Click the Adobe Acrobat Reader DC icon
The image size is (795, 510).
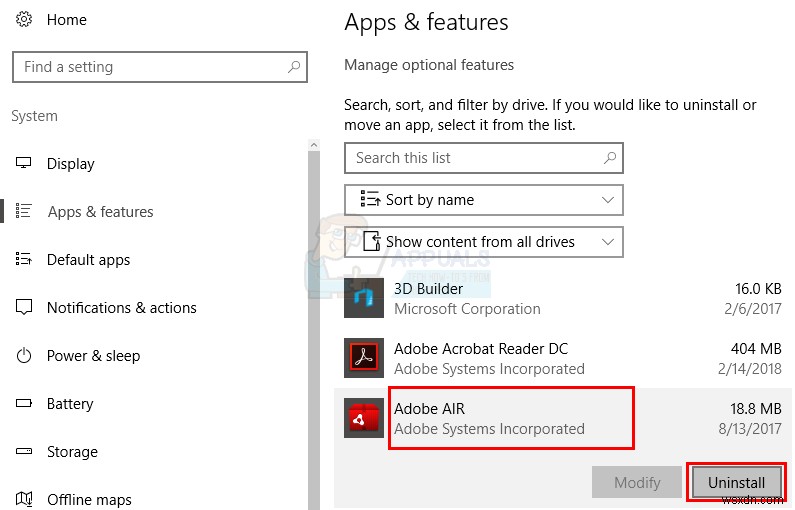[x=364, y=358]
